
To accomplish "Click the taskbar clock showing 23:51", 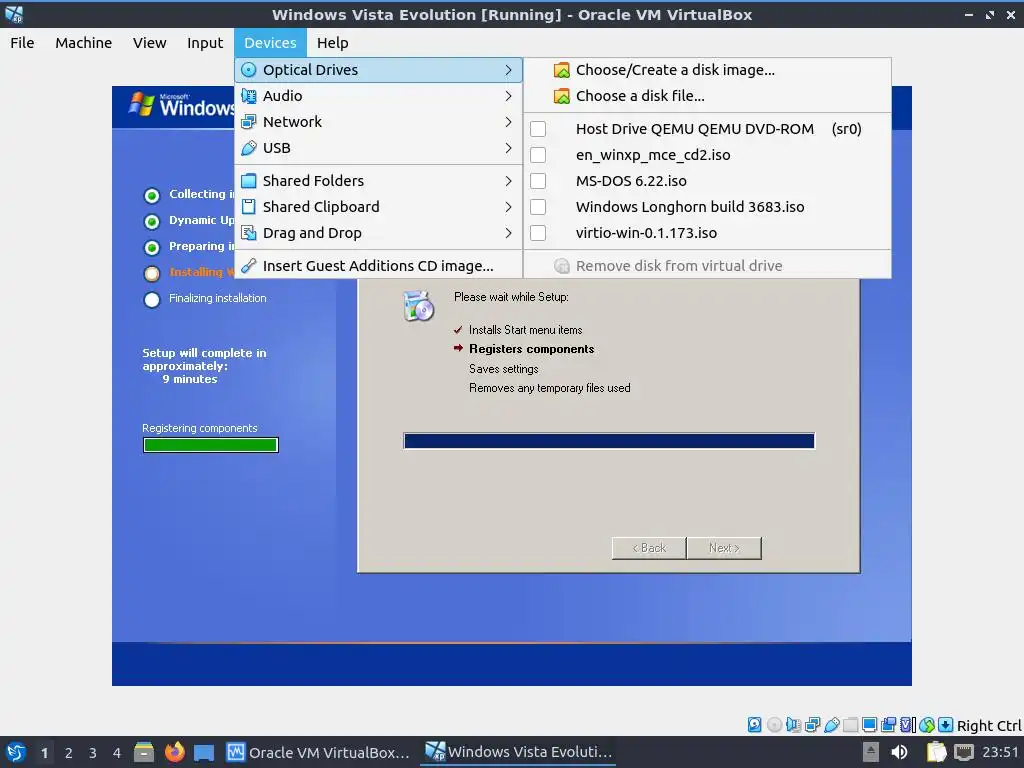I will [1000, 752].
